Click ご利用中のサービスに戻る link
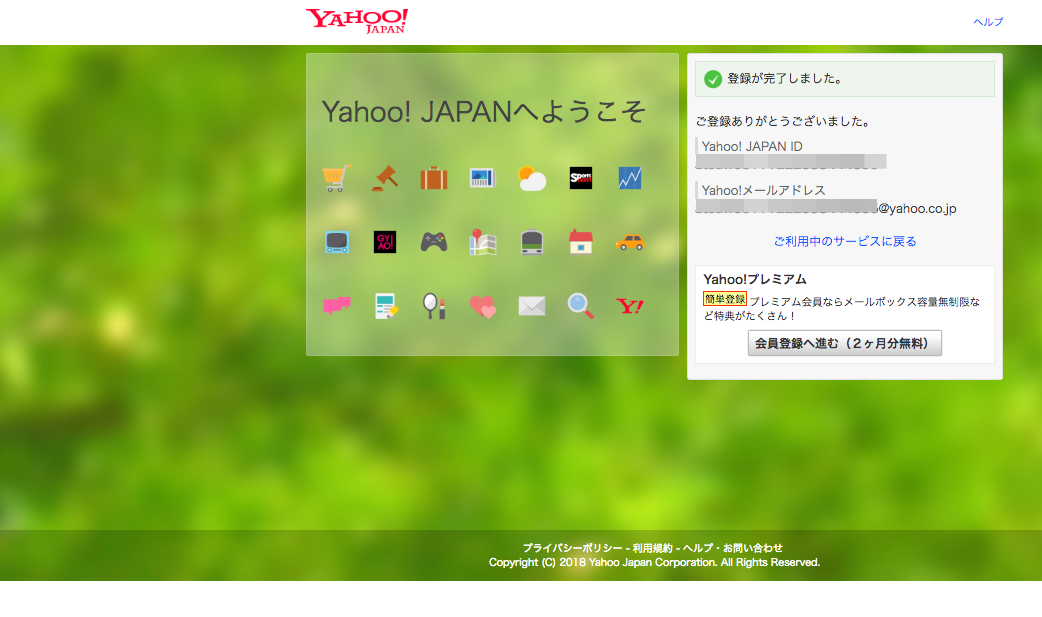This screenshot has width=1042, height=617. [x=845, y=241]
